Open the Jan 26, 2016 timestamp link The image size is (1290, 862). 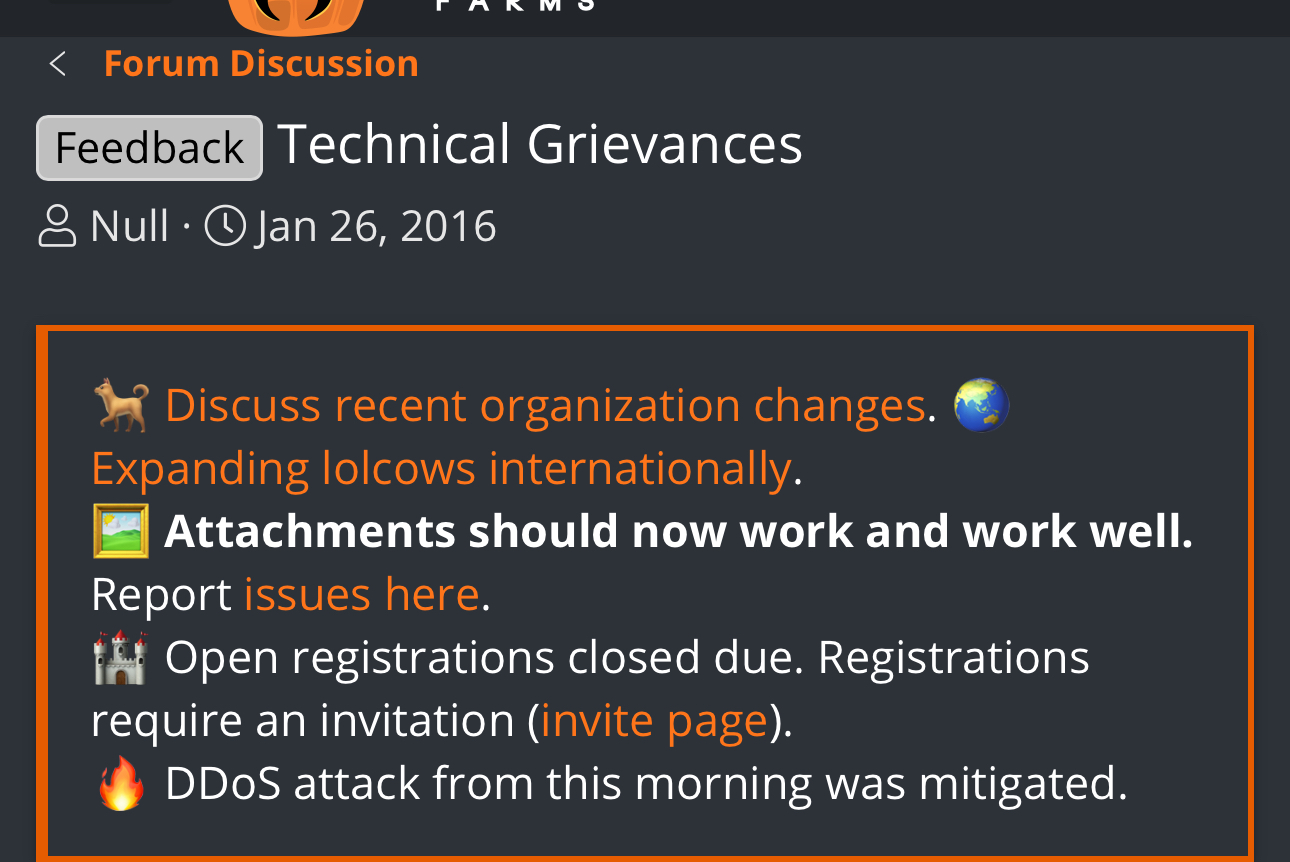click(376, 226)
